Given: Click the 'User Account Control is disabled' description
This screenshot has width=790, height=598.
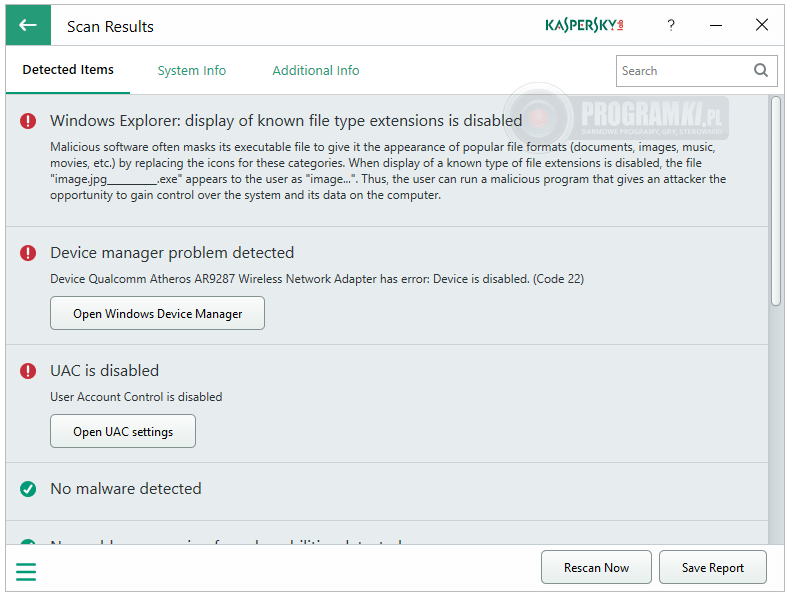Looking at the screenshot, I should coord(136,397).
